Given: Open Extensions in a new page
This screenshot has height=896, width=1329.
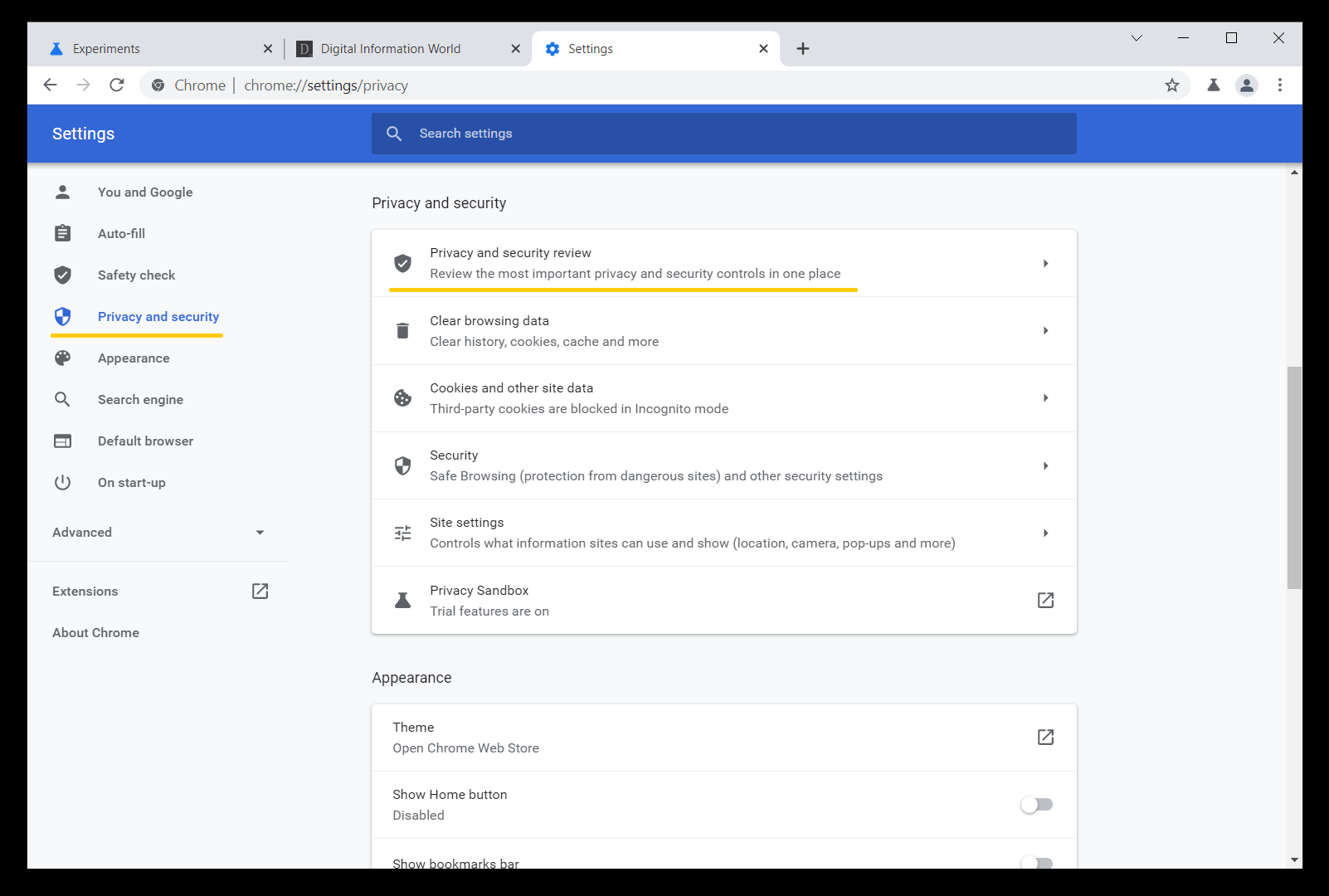Looking at the screenshot, I should 260,591.
